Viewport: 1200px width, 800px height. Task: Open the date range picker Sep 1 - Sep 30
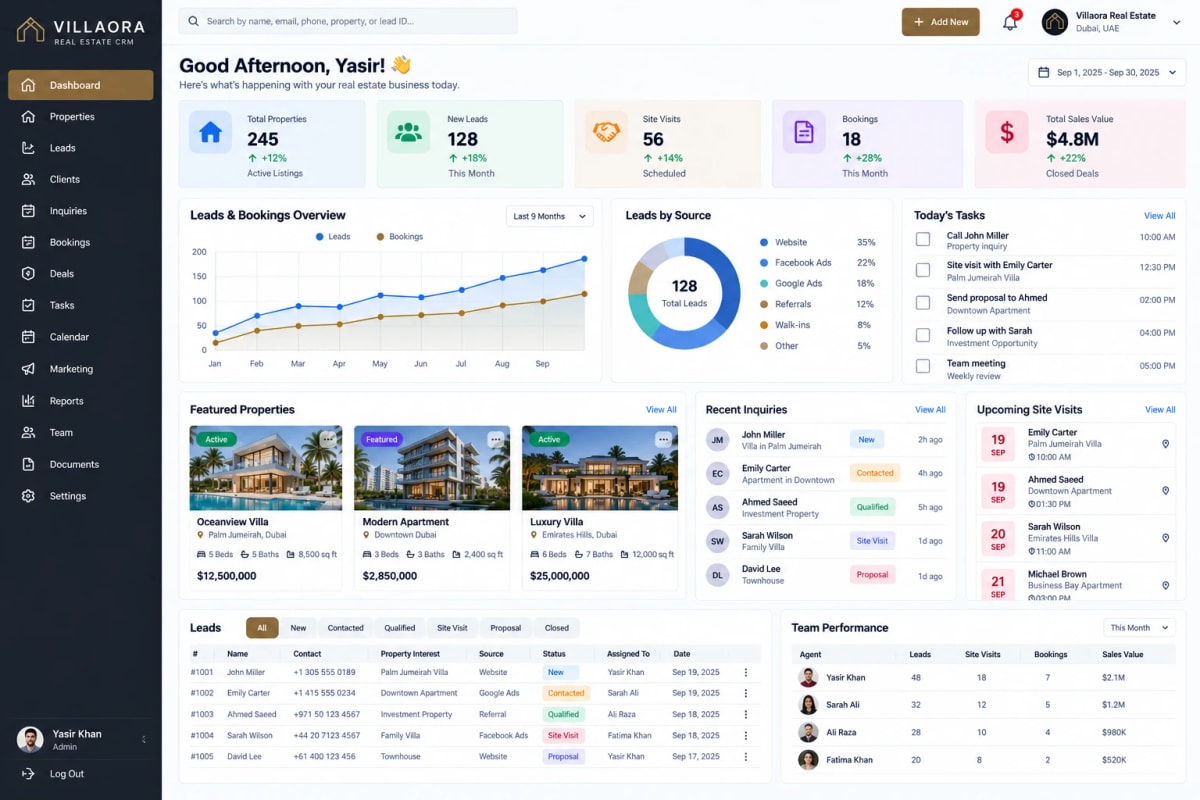[1107, 72]
